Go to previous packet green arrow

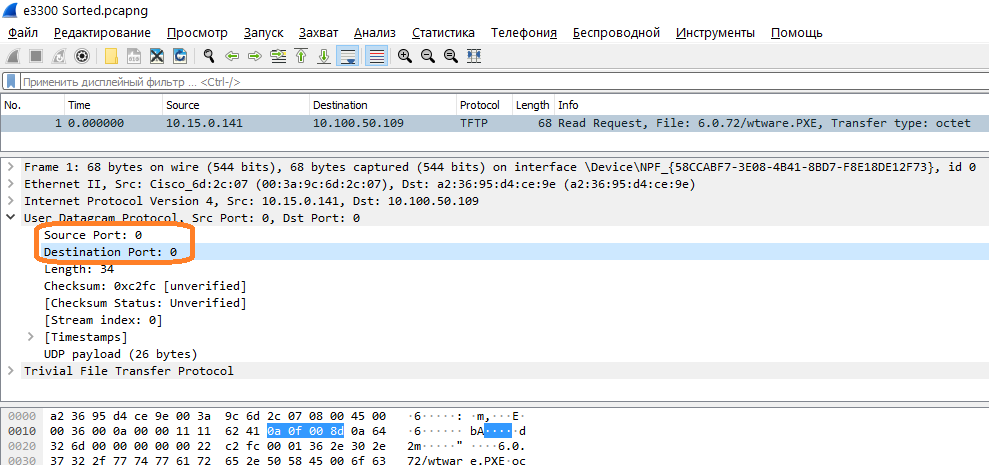point(232,56)
